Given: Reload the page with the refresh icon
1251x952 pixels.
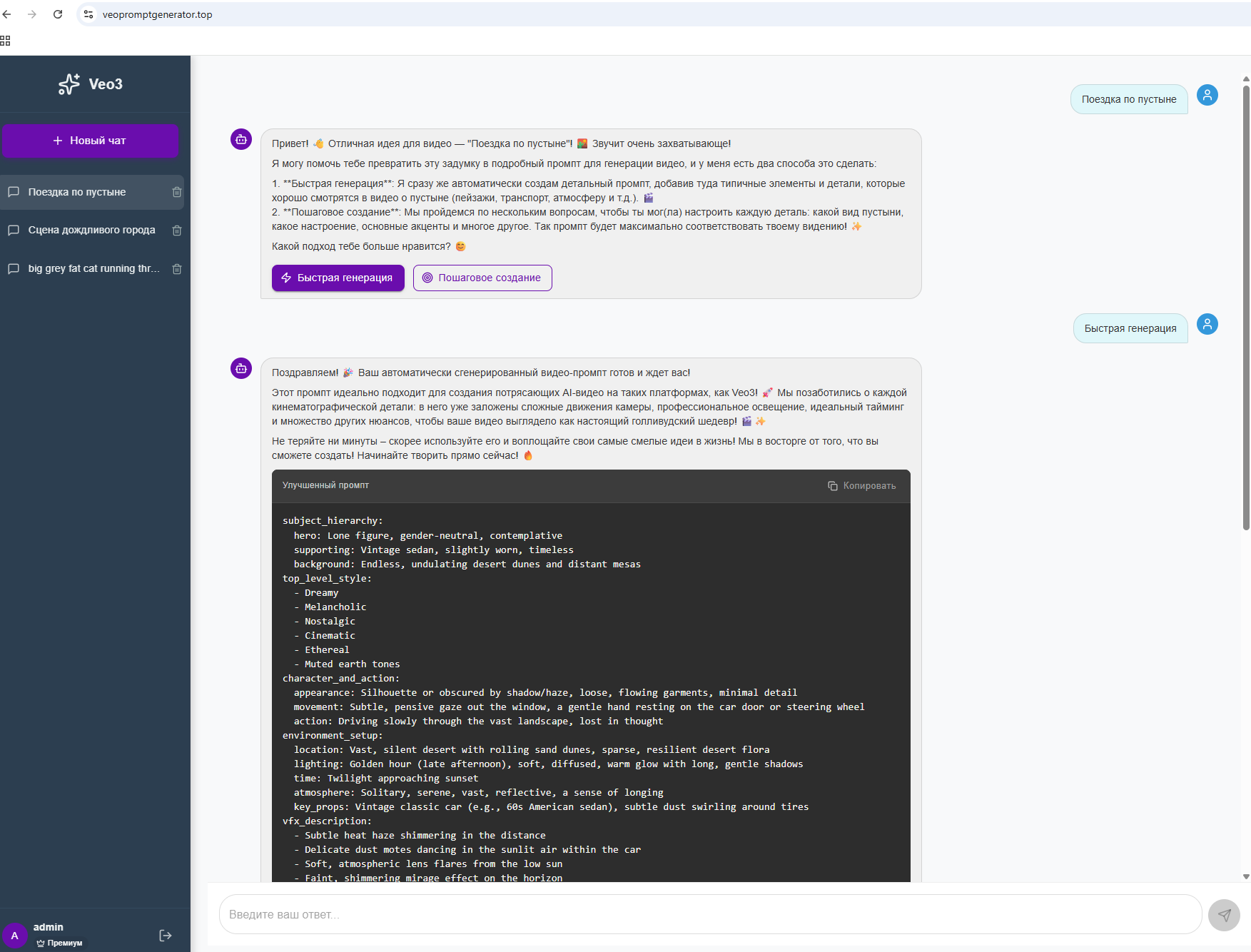Looking at the screenshot, I should click(58, 14).
